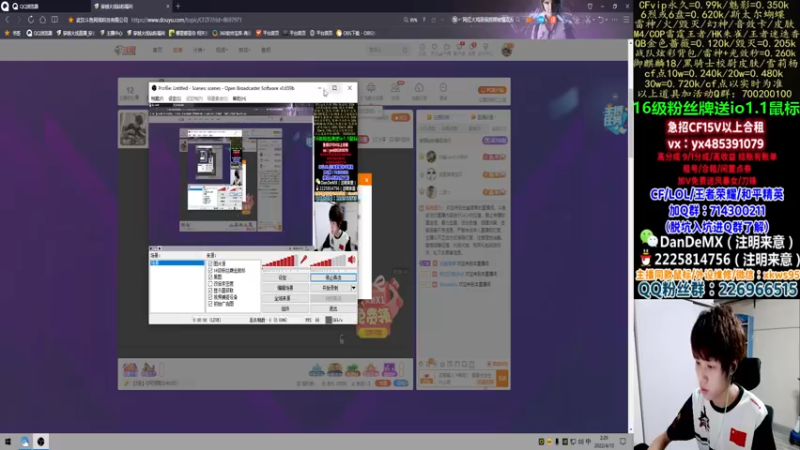Viewport: 800px width, 450px height.
Task: Open a new browser tab with plus
Action: point(178,6)
